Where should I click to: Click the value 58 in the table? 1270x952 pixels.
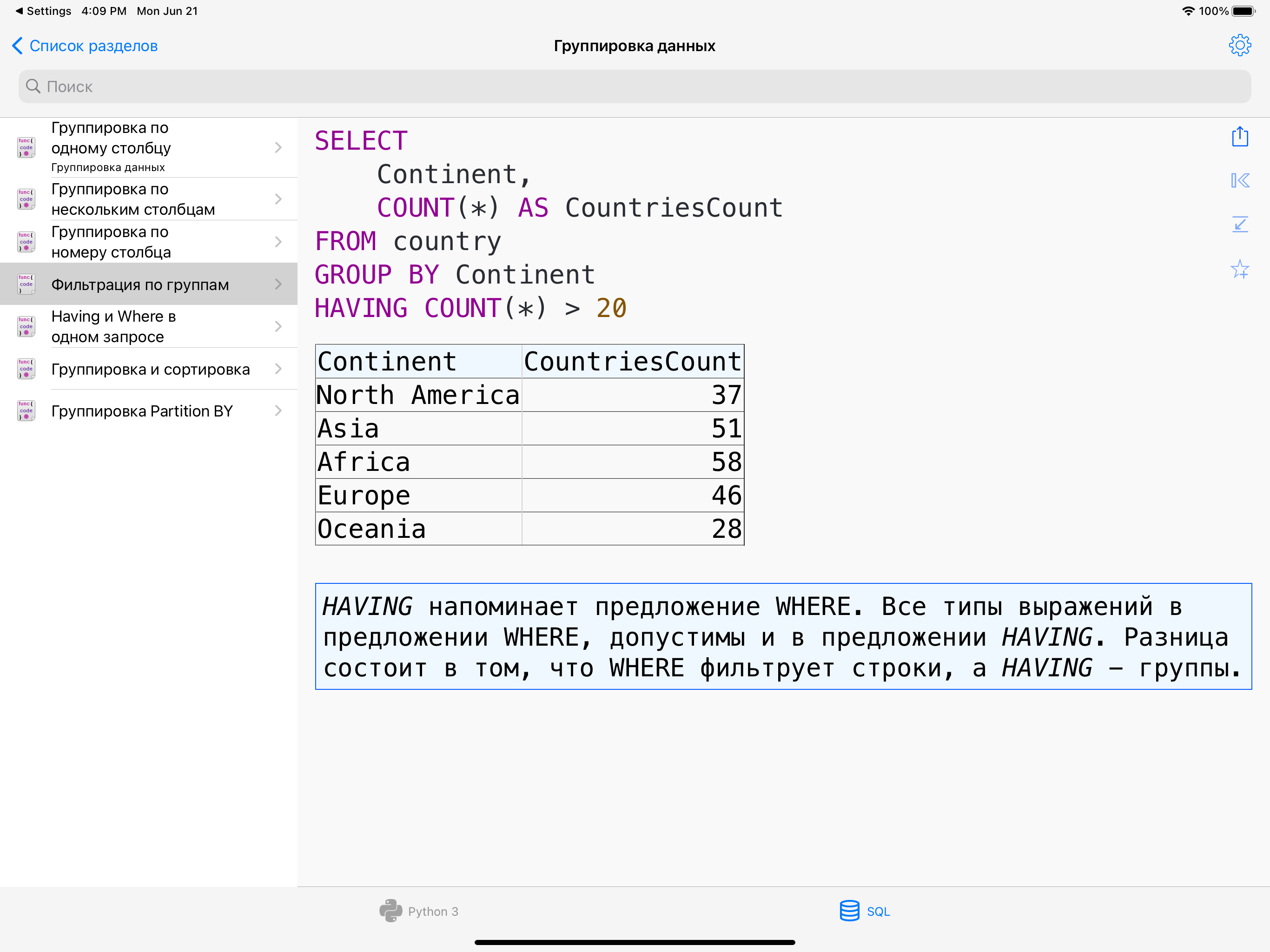pyautogui.click(x=727, y=462)
